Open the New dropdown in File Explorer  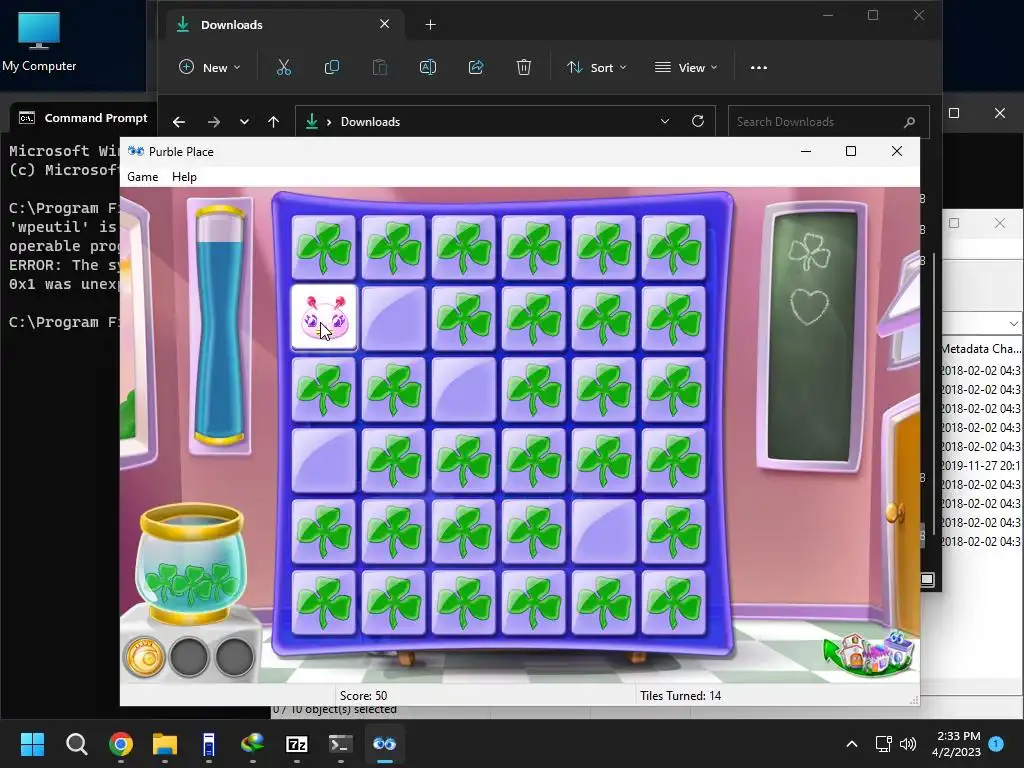[210, 67]
